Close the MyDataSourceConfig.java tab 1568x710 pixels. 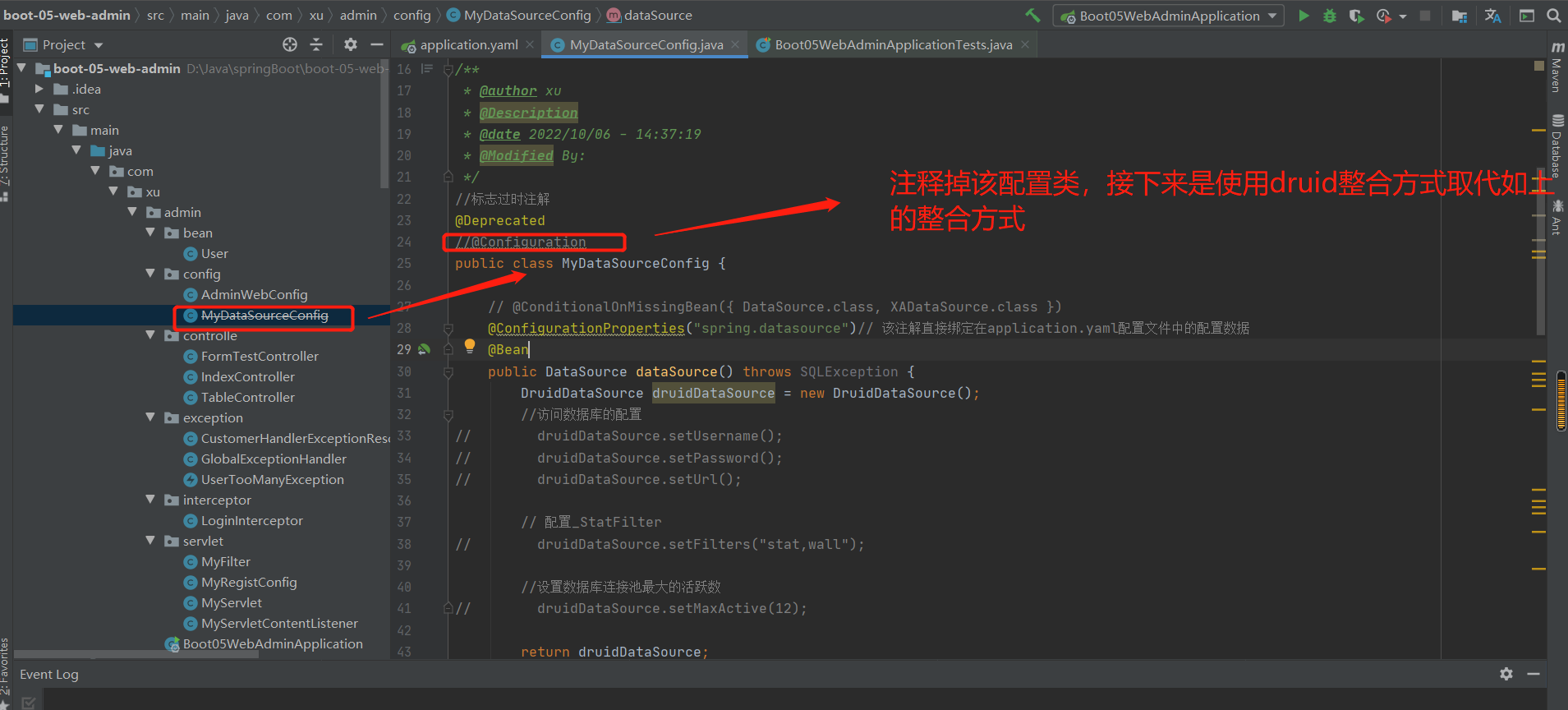pos(735,44)
